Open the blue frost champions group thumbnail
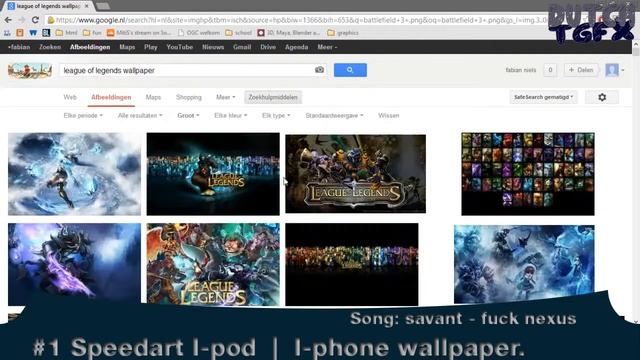Screen dimensions: 640x360 (x=524, y=264)
